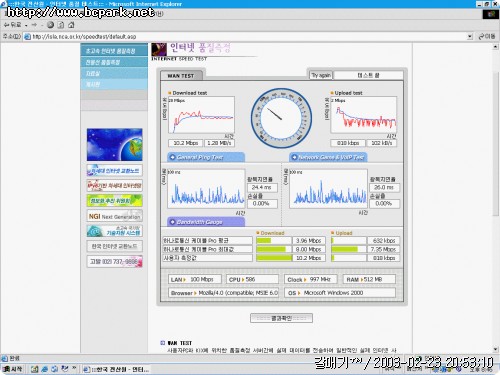
Task: Select the 1.28 MB/s download value
Action: point(219,143)
